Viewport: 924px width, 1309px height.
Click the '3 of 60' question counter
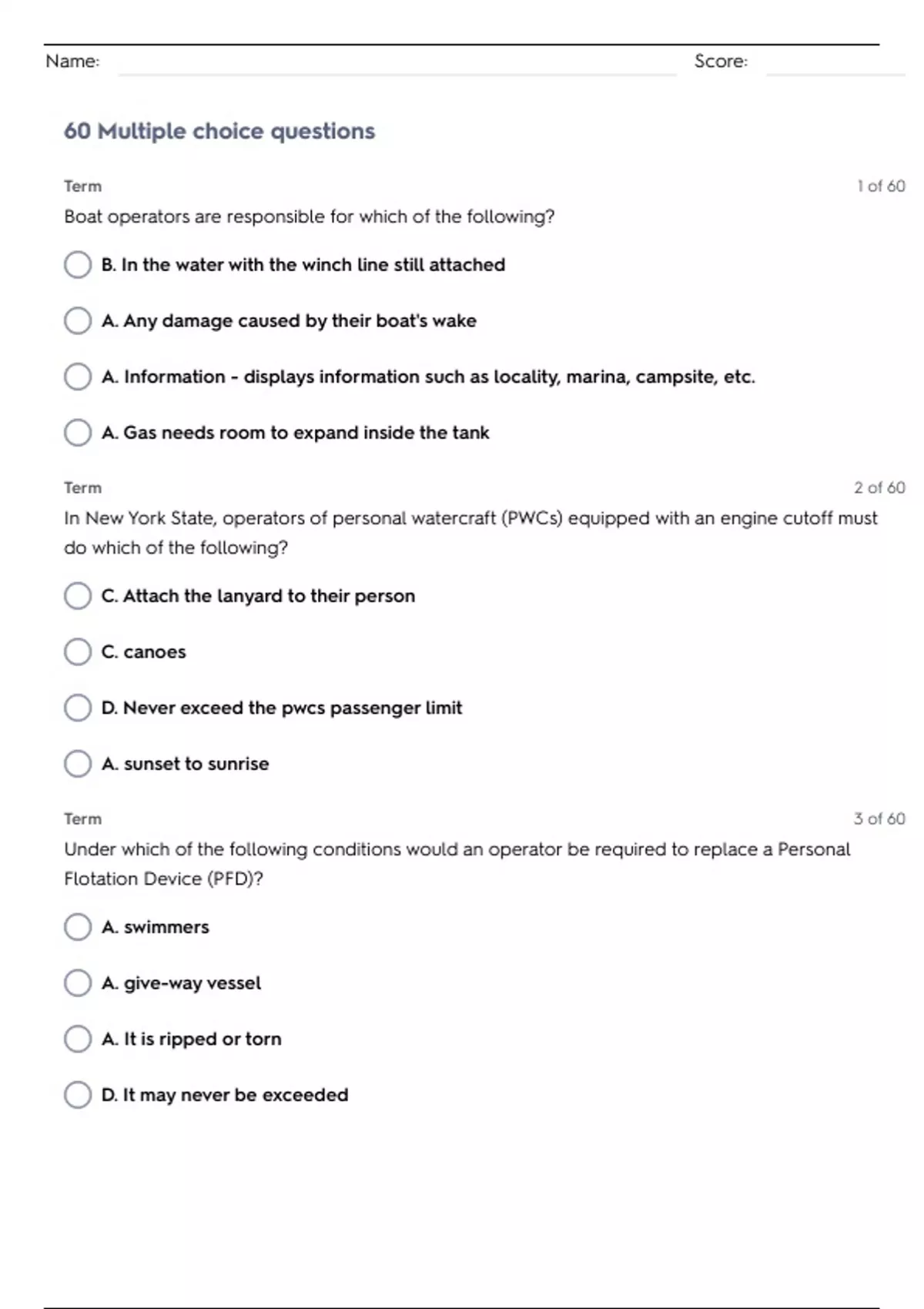tap(879, 819)
